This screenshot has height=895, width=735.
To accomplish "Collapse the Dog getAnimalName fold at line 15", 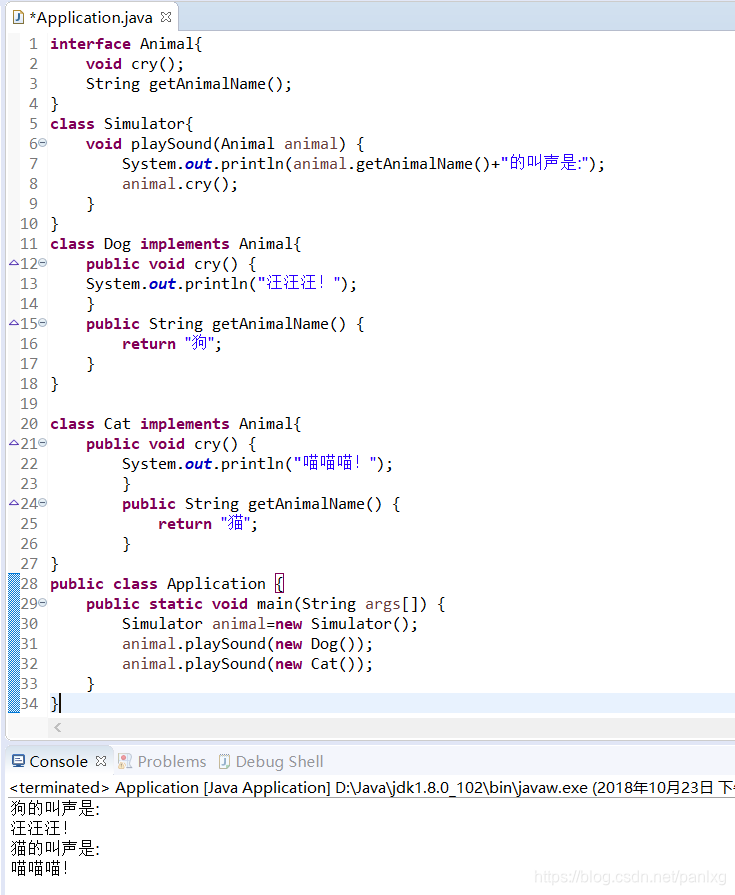I will (43, 323).
